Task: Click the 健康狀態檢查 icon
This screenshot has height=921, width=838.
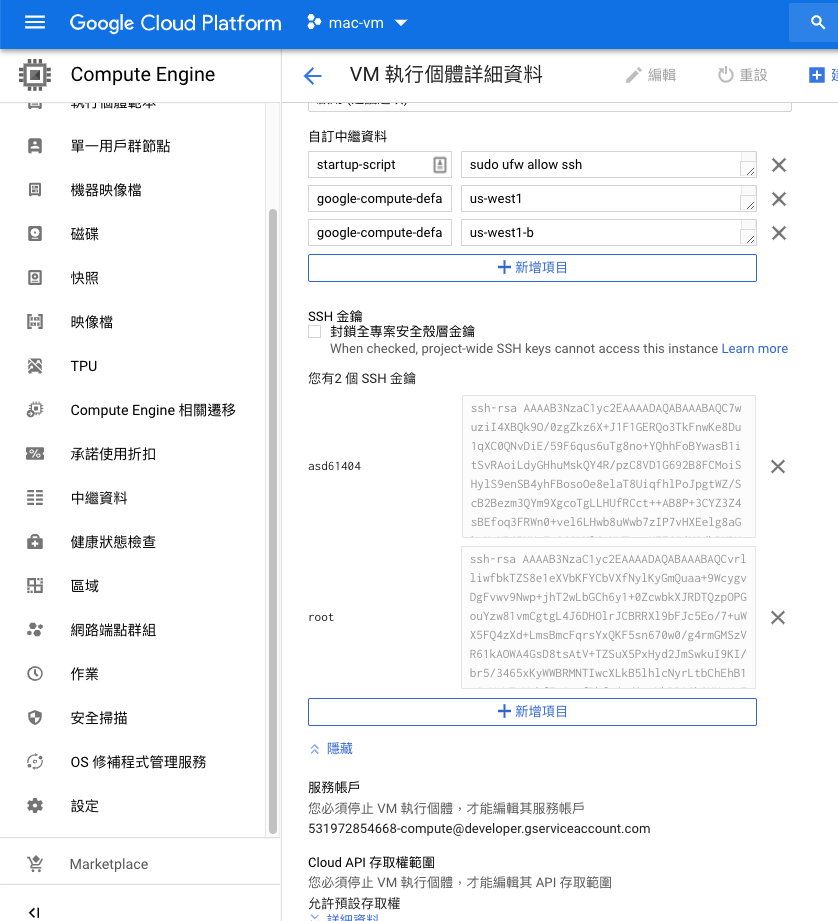Action: pyautogui.click(x=35, y=542)
